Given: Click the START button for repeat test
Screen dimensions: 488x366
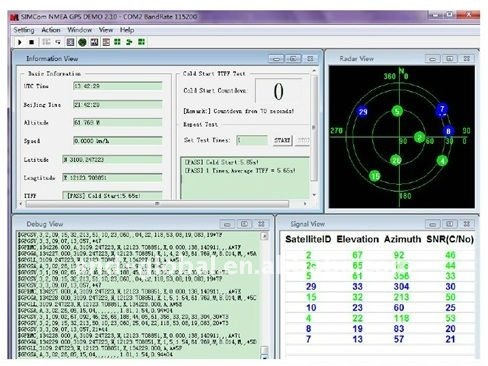Looking at the screenshot, I should click(x=282, y=140).
